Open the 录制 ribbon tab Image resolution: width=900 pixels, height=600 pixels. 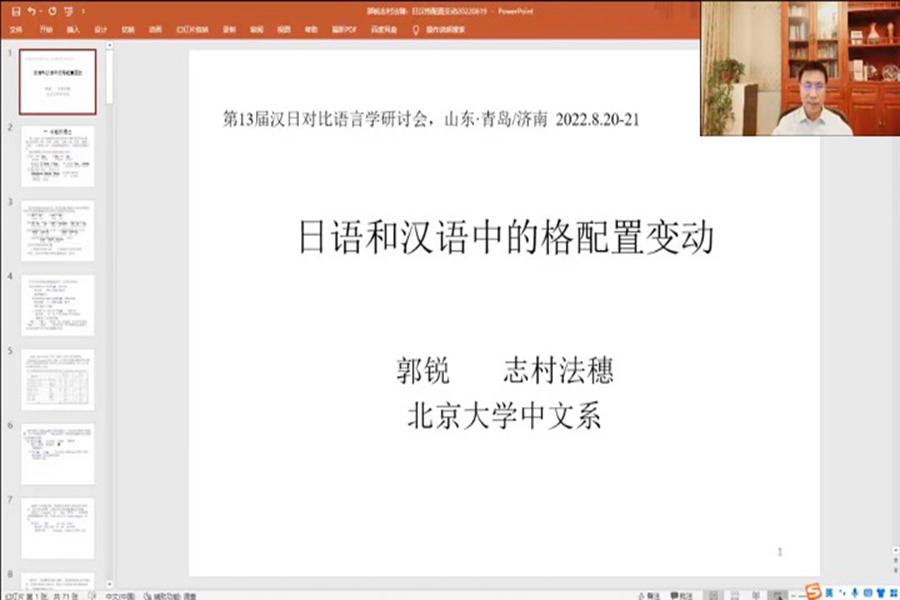[x=229, y=29]
